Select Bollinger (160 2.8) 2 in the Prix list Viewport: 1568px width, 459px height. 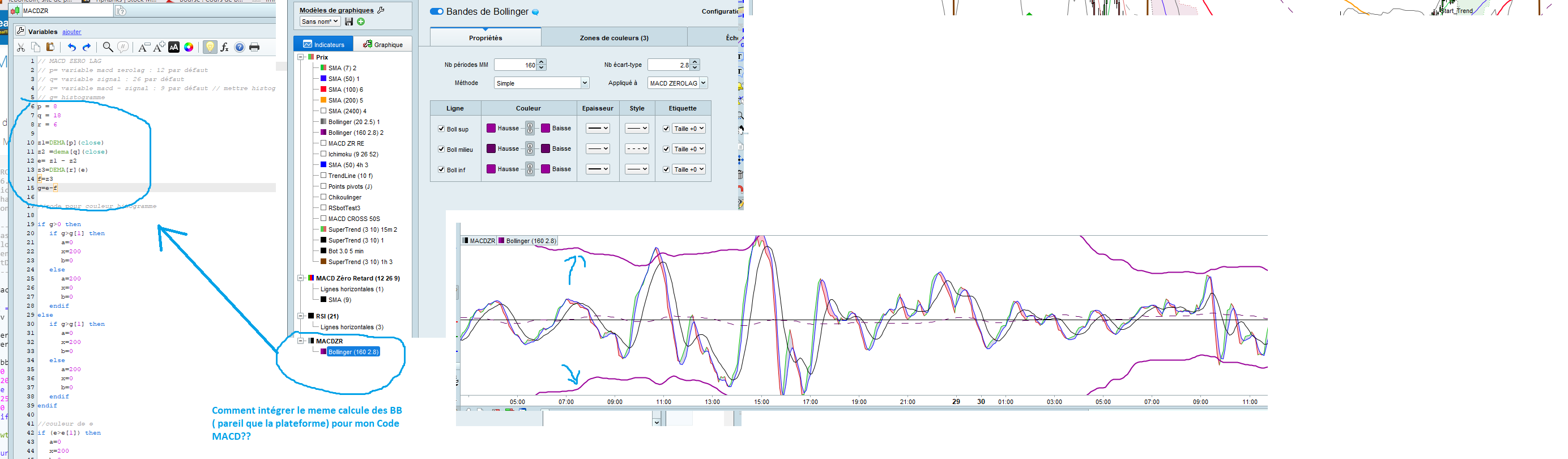[356, 132]
